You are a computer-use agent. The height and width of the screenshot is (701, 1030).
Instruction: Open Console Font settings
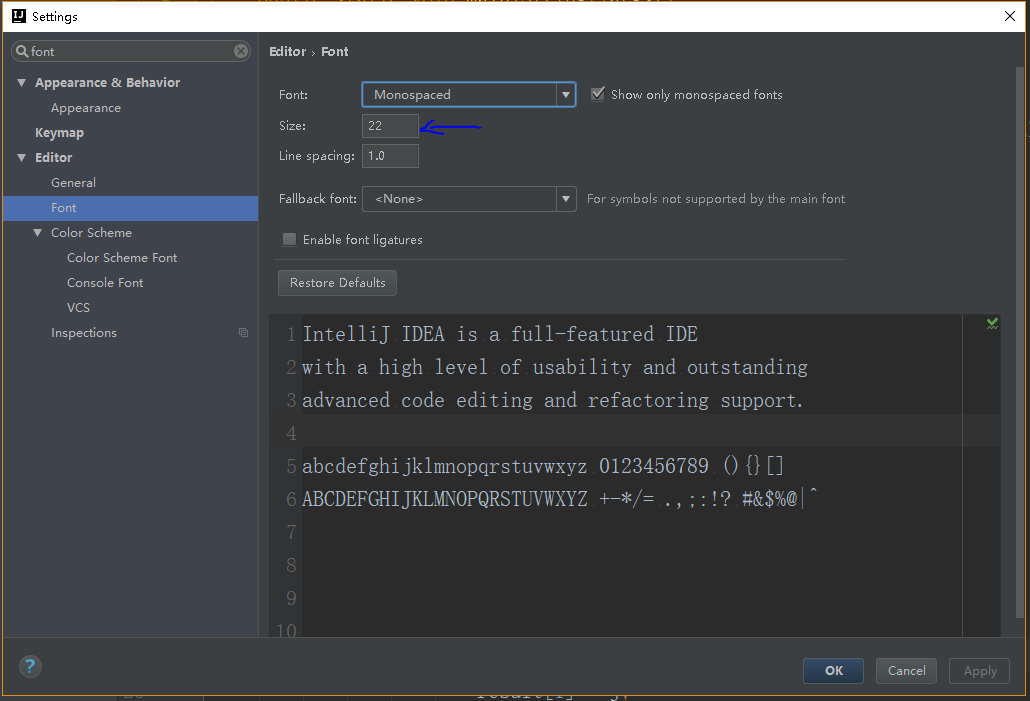coord(105,283)
